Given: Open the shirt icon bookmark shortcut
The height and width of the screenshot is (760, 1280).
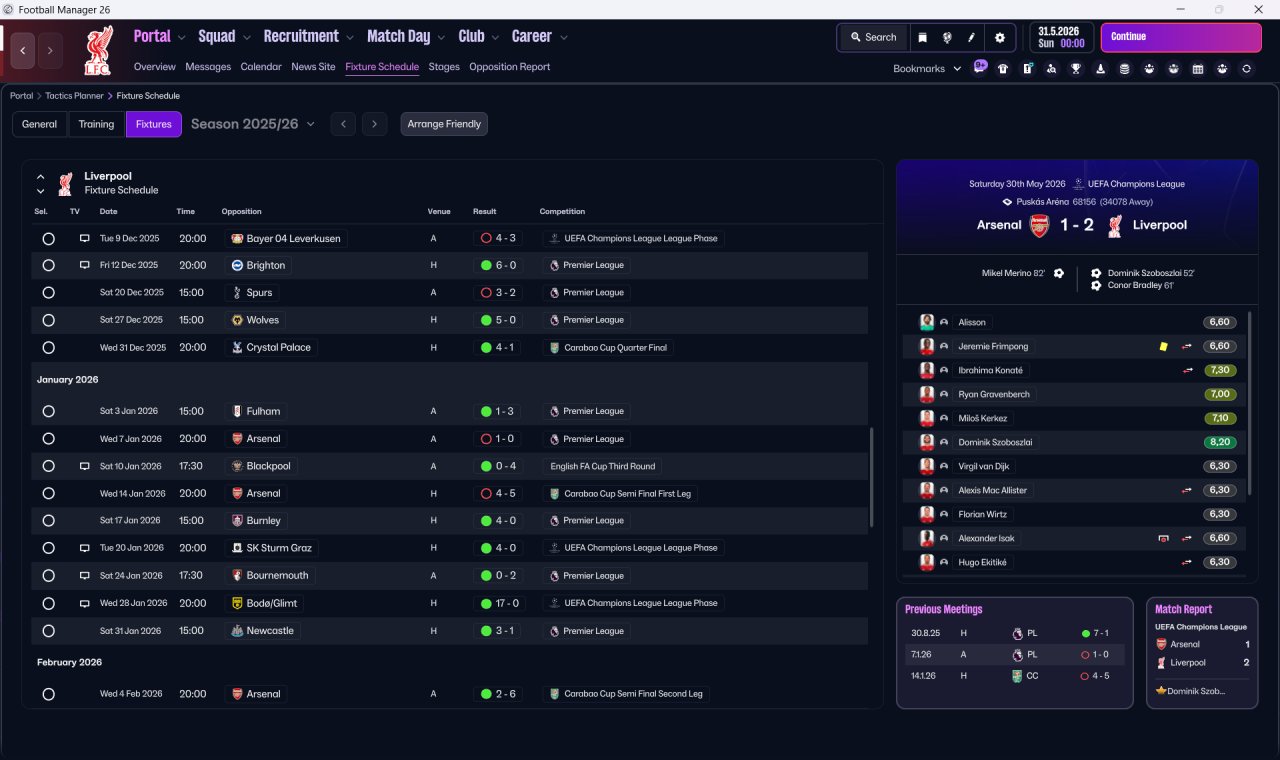Looking at the screenshot, I should pyautogui.click(x=1003, y=69).
